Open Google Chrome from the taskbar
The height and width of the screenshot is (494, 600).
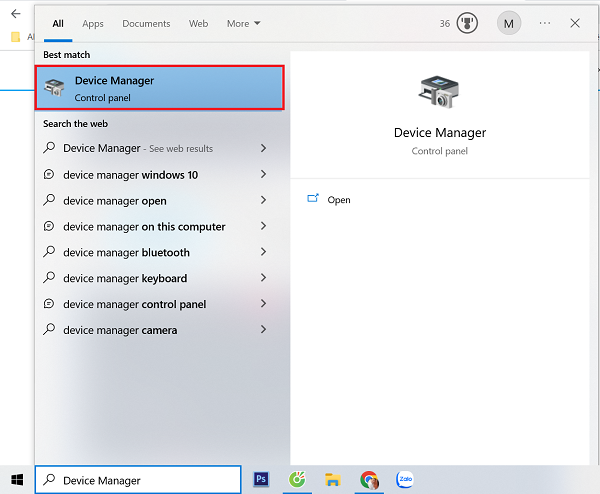coord(369,480)
